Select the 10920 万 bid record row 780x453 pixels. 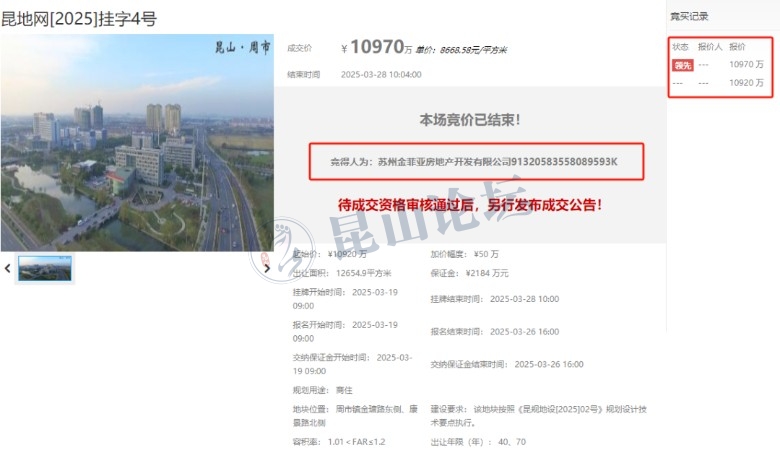click(720, 82)
